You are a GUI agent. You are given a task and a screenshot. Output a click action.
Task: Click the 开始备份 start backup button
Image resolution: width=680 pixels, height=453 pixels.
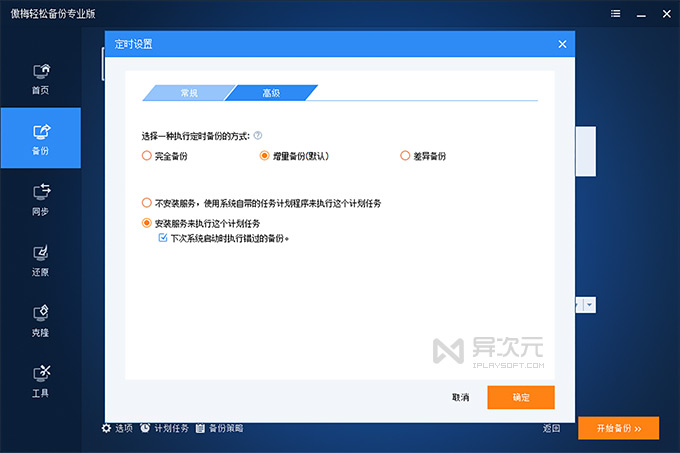618,428
